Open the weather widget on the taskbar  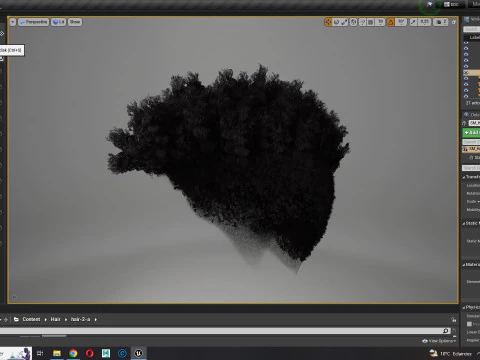pos(451,354)
